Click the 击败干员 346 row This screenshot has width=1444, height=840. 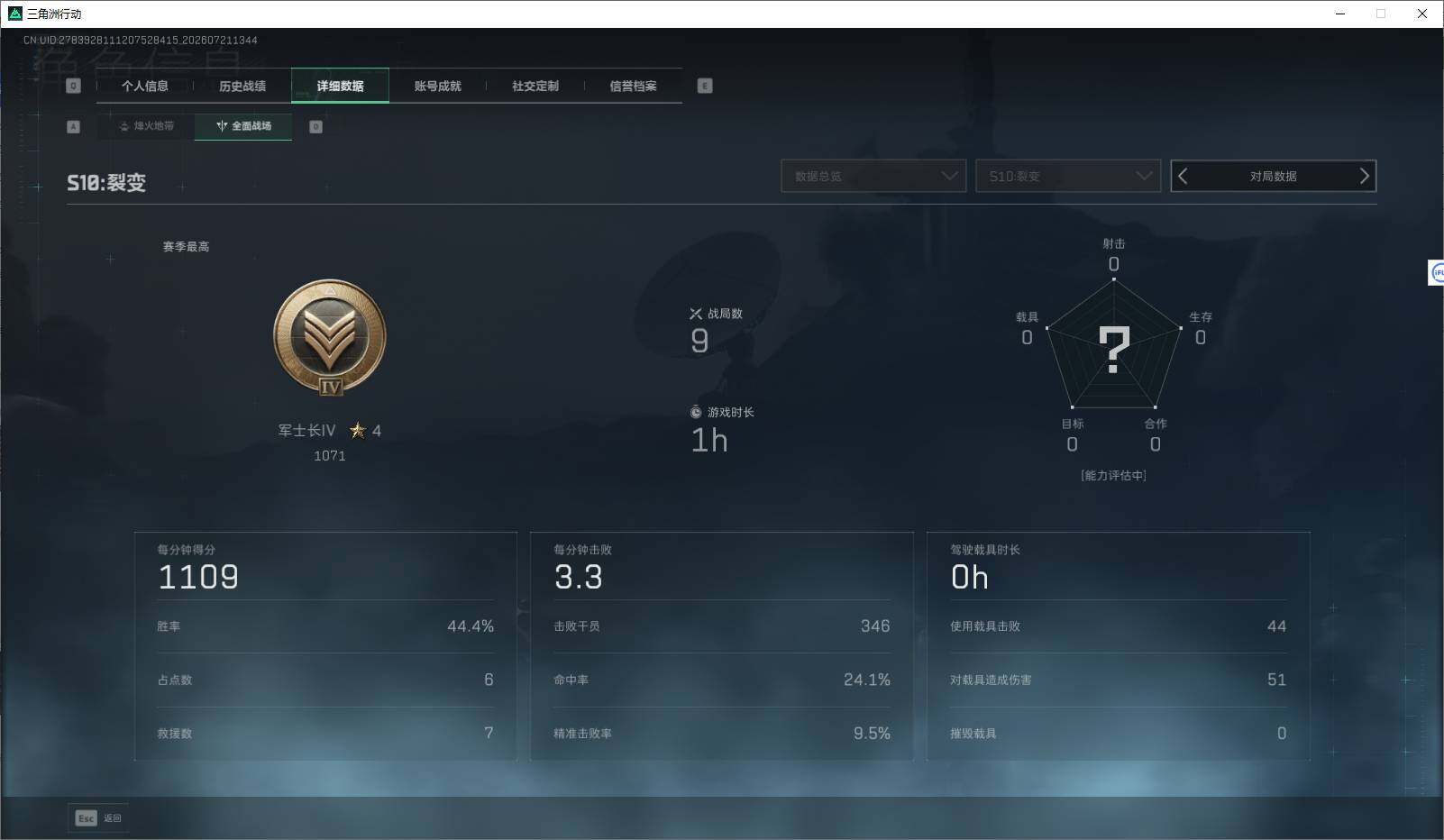point(722,626)
